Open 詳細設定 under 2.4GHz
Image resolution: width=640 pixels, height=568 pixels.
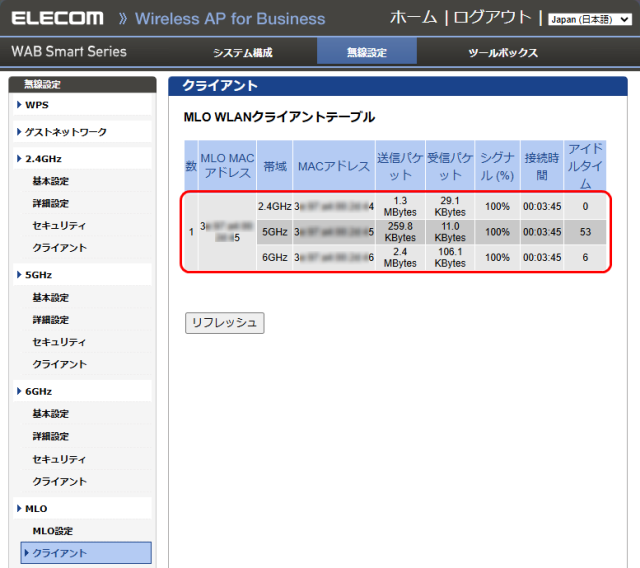coord(51,203)
